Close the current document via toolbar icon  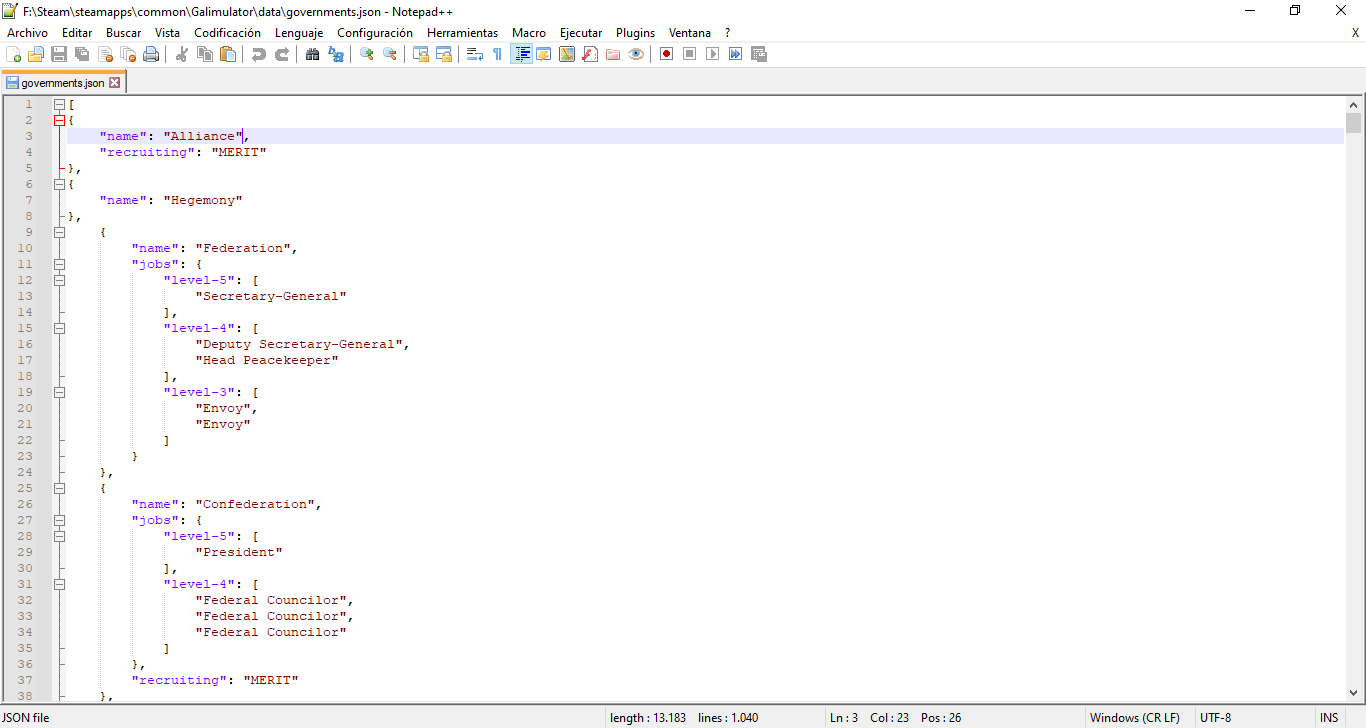[105, 54]
